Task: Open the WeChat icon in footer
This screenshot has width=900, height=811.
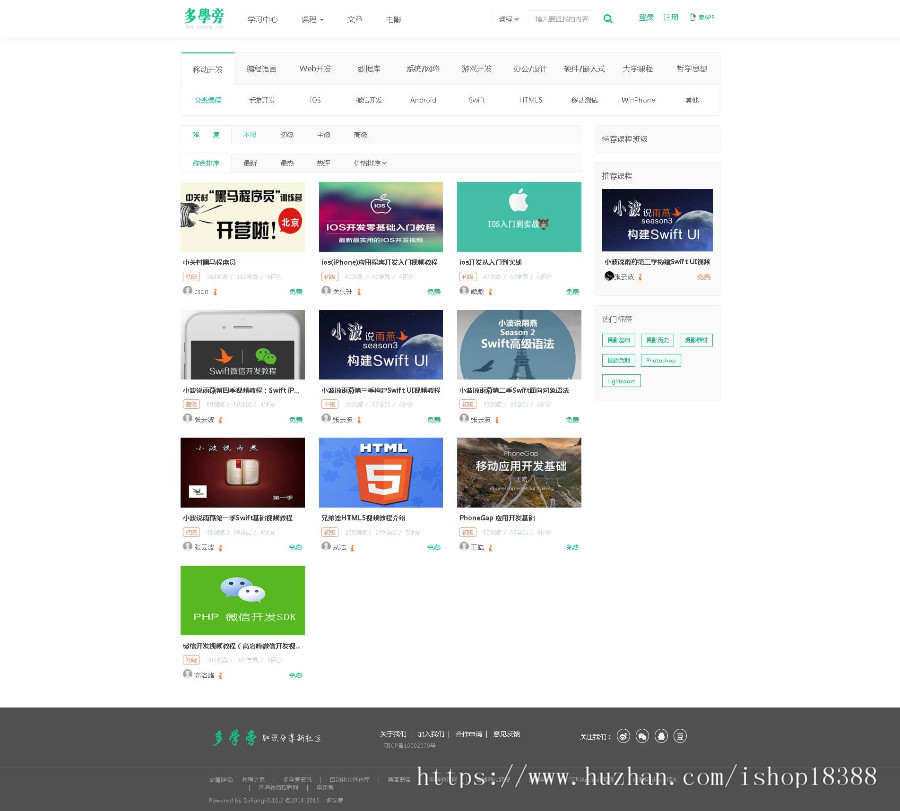Action: (642, 736)
